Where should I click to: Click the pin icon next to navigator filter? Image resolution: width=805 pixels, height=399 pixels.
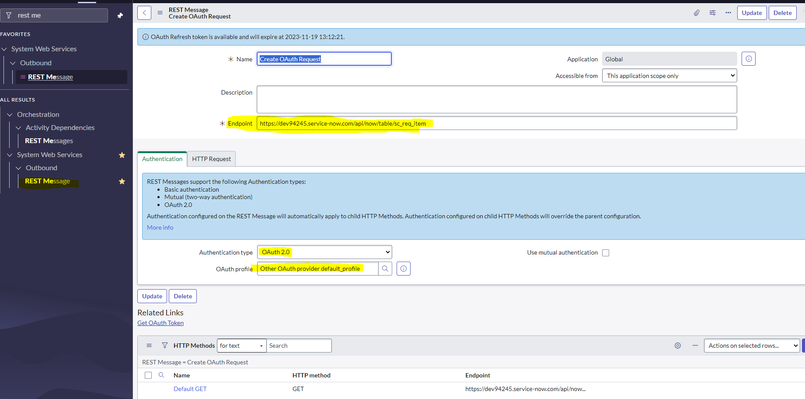[x=120, y=15]
